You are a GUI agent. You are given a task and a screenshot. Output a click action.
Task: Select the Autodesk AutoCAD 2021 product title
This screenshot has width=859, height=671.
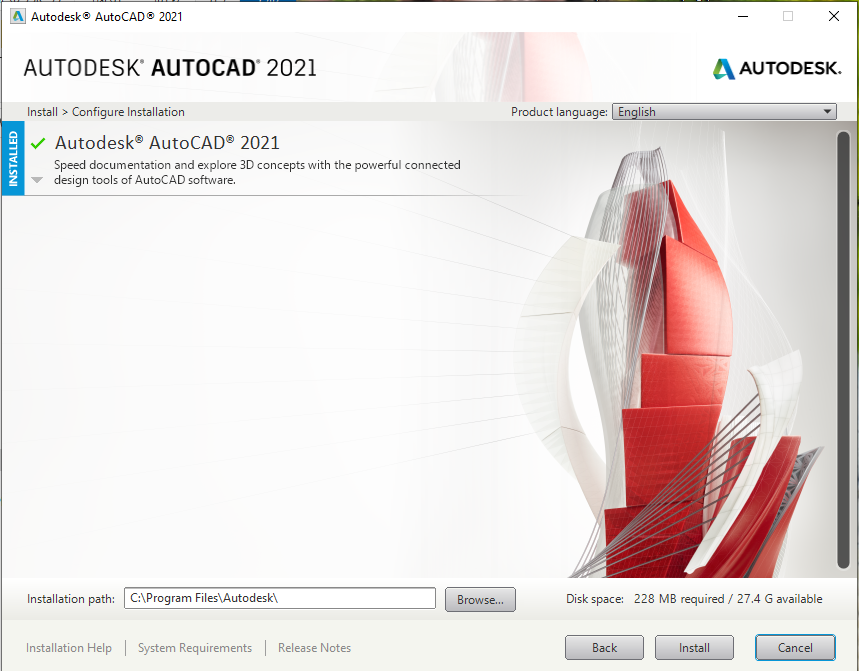click(x=167, y=143)
